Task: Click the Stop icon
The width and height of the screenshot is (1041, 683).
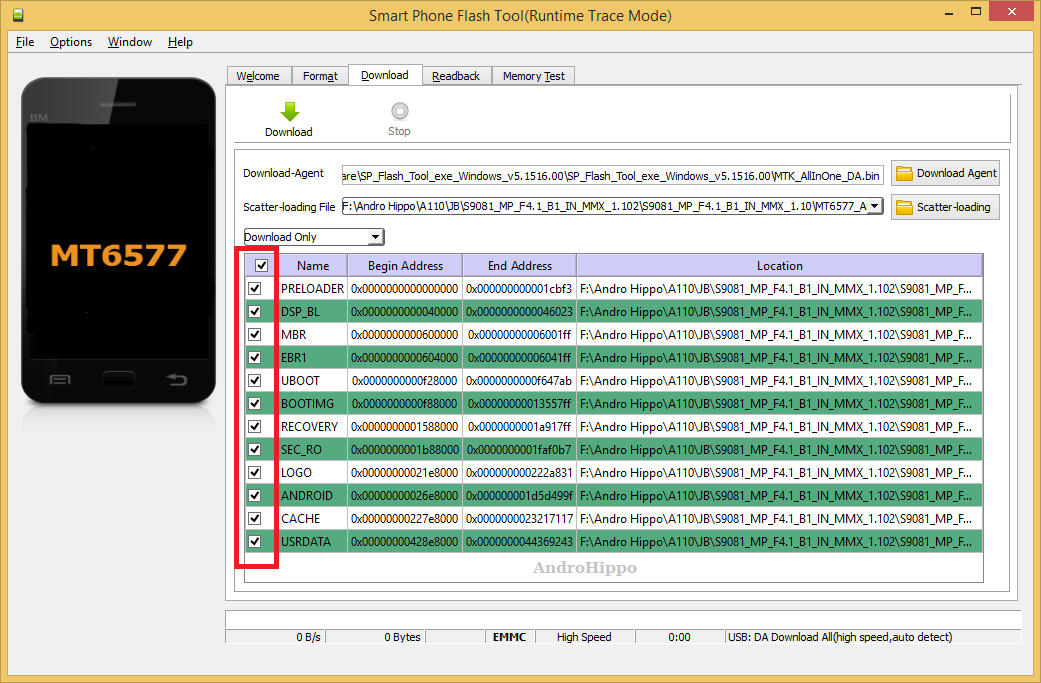Action: 399,110
